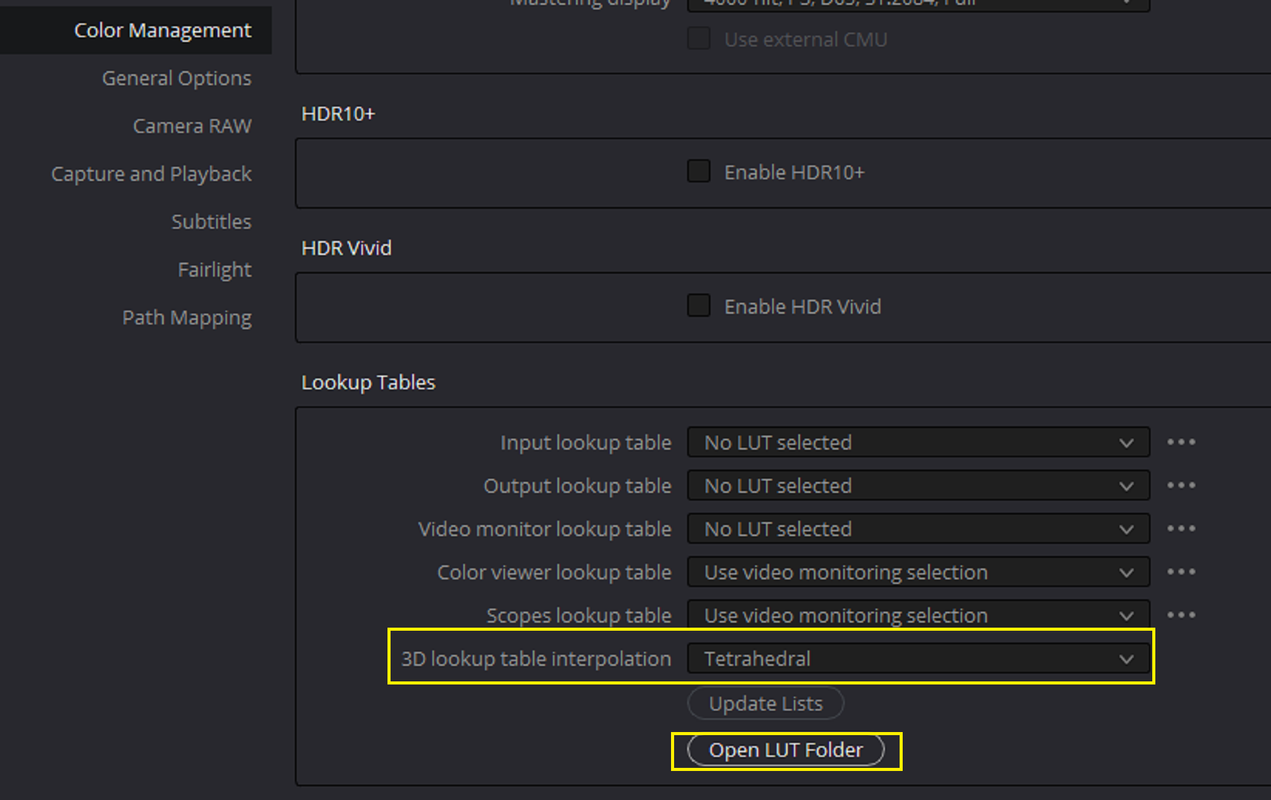Open the Path Mapping settings

tap(187, 318)
